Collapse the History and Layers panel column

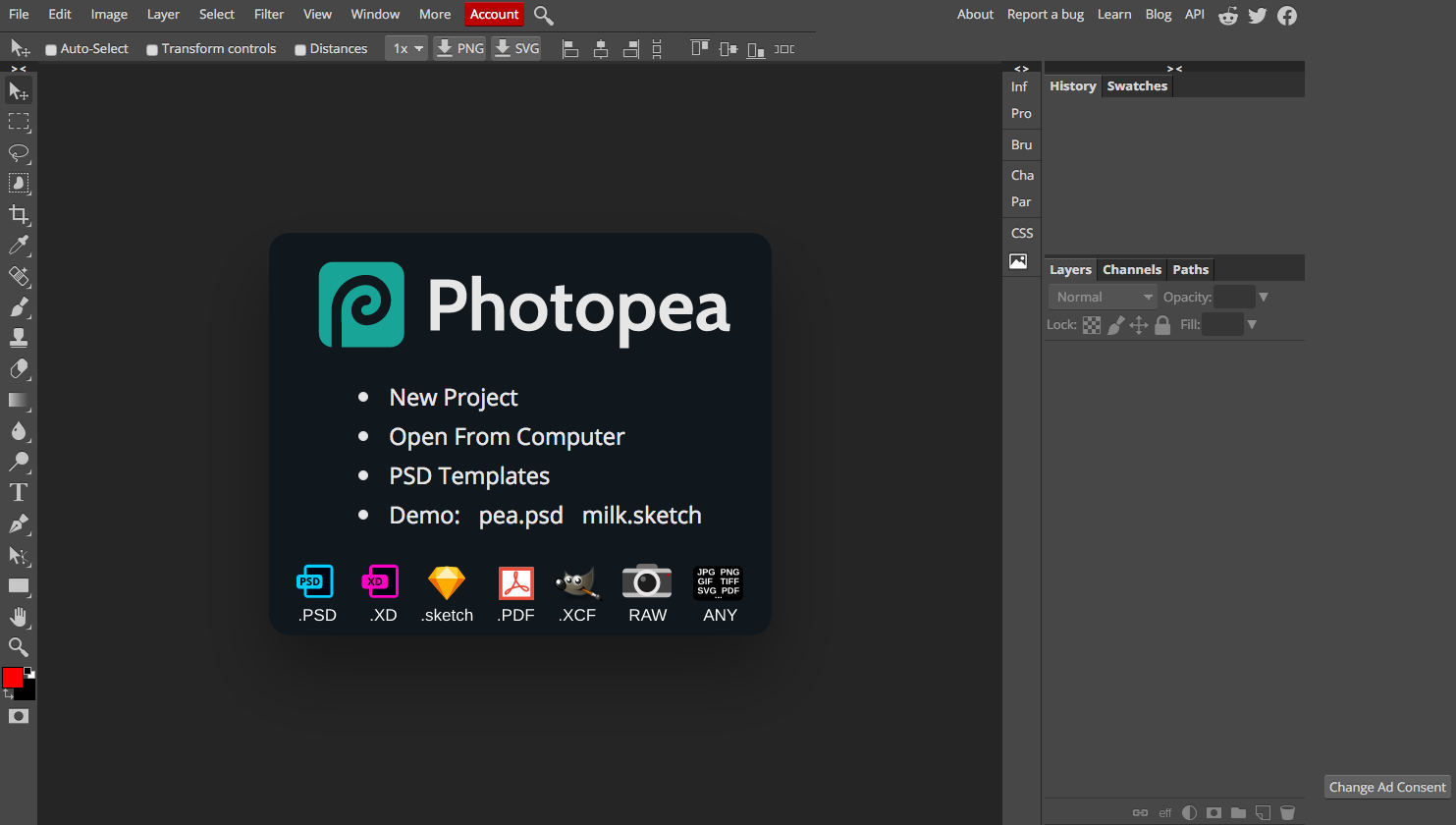tap(1174, 69)
